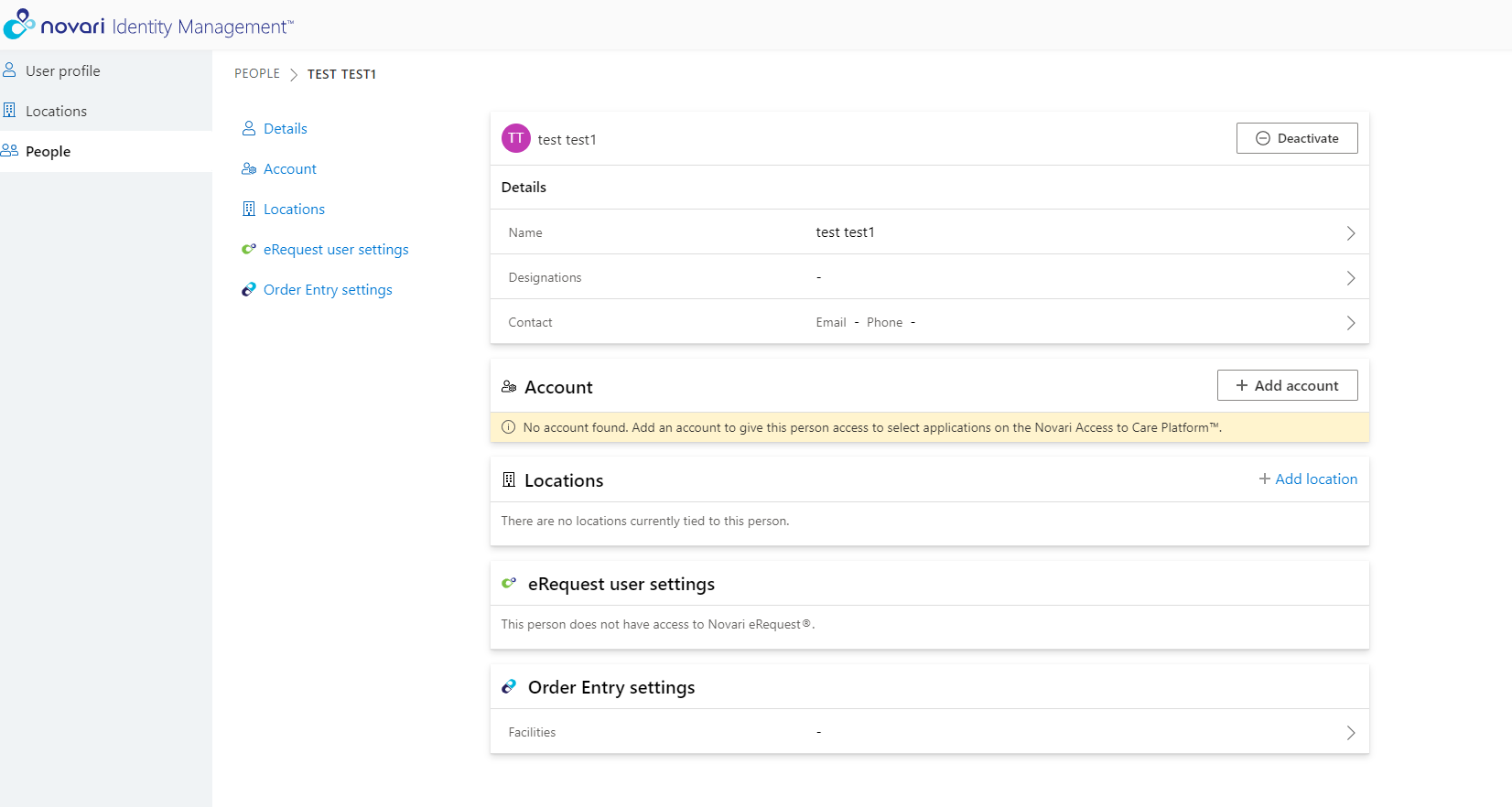The height and width of the screenshot is (807, 1512).
Task: Expand the Contact row chevron
Action: tap(1351, 323)
